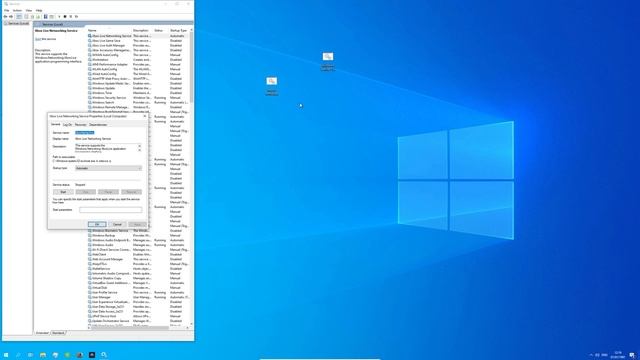Click the services list horizontal scrollbar
The width and height of the screenshot is (640, 360).
[x=129, y=328]
